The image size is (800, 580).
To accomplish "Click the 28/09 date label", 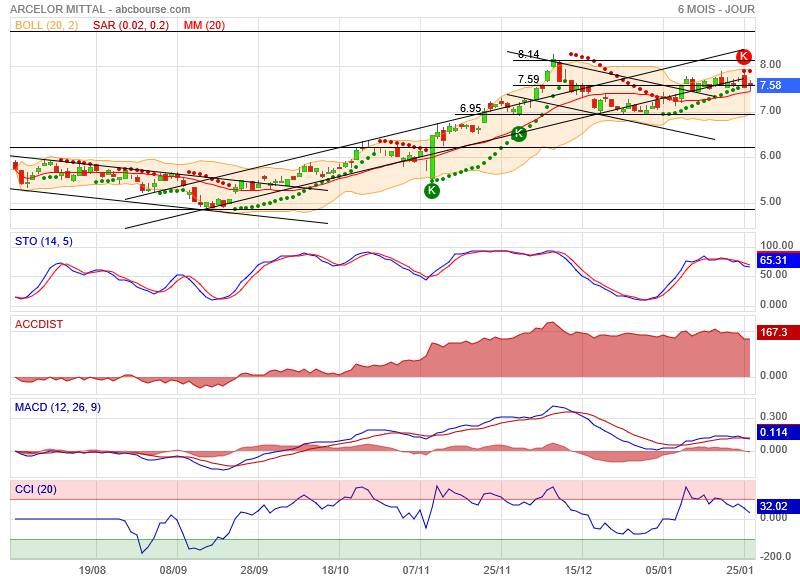I will pos(254,570).
